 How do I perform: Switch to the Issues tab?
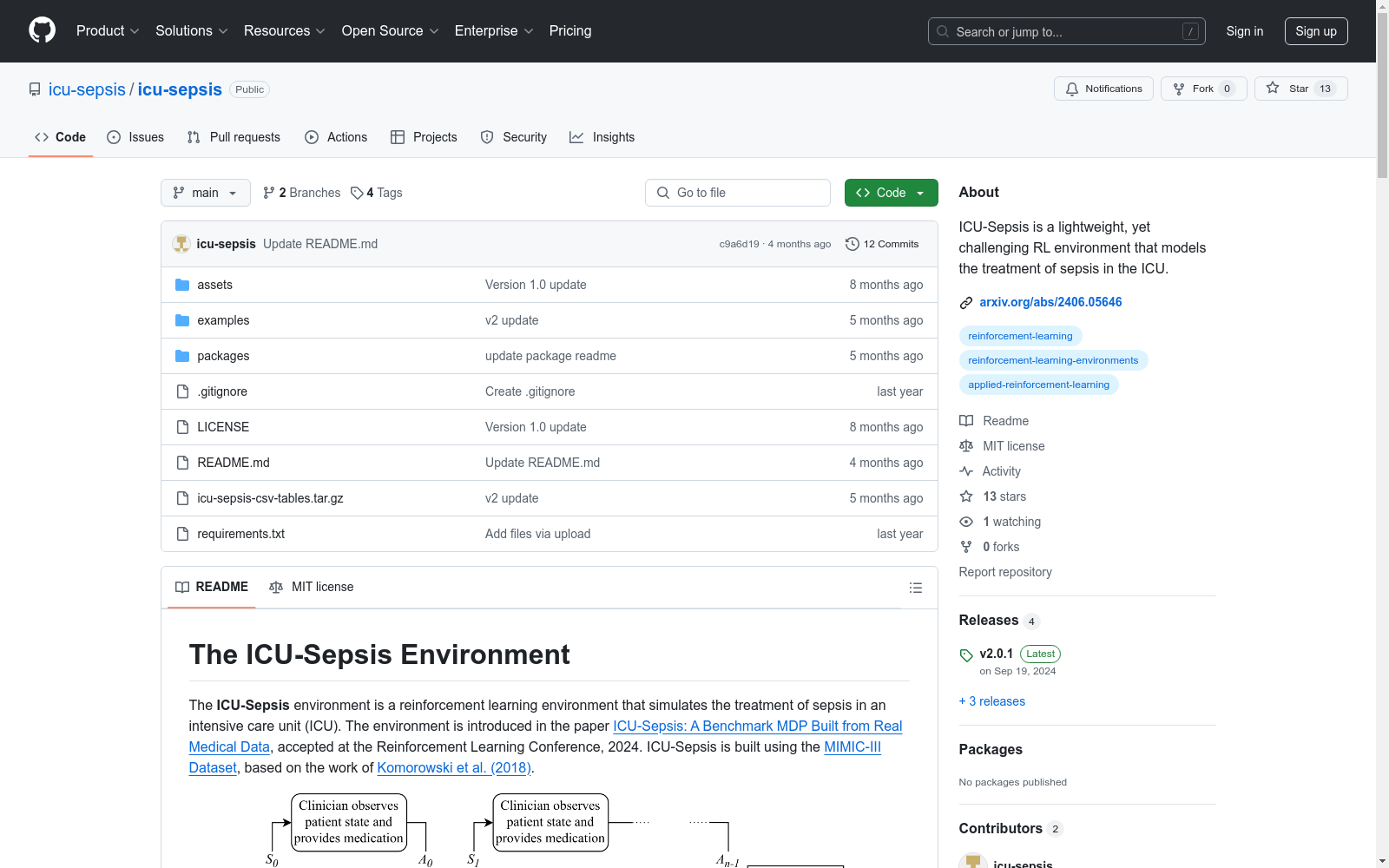pyautogui.click(x=135, y=137)
